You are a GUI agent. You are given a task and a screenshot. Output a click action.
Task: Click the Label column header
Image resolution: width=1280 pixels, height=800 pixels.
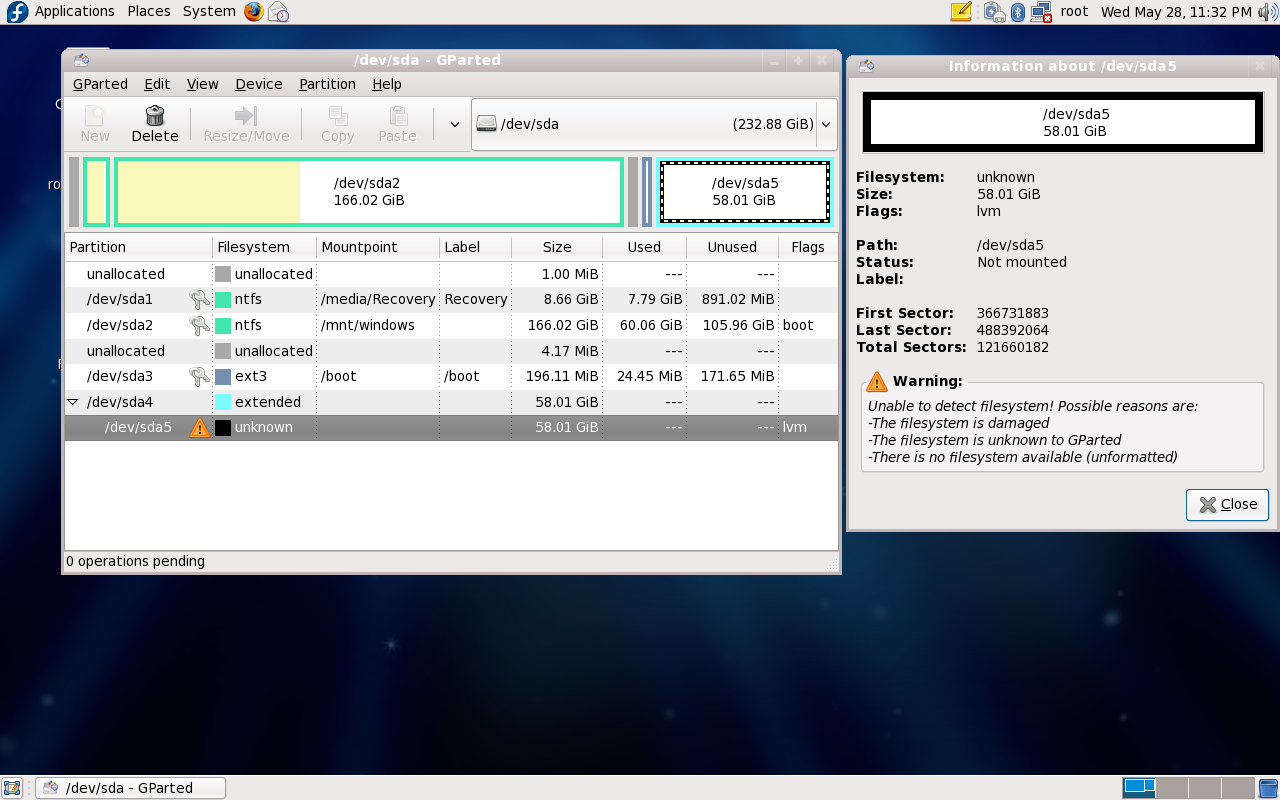pyautogui.click(x=476, y=247)
